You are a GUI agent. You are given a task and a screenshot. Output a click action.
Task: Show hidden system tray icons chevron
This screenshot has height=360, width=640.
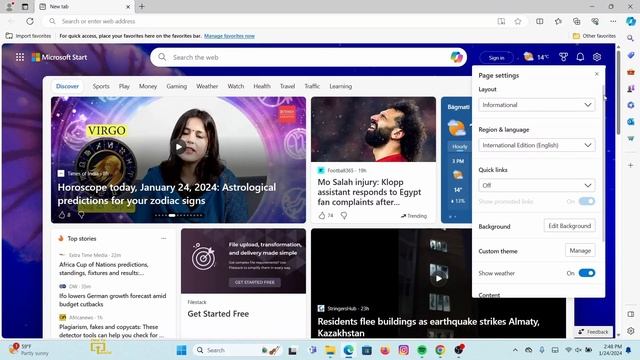515,350
